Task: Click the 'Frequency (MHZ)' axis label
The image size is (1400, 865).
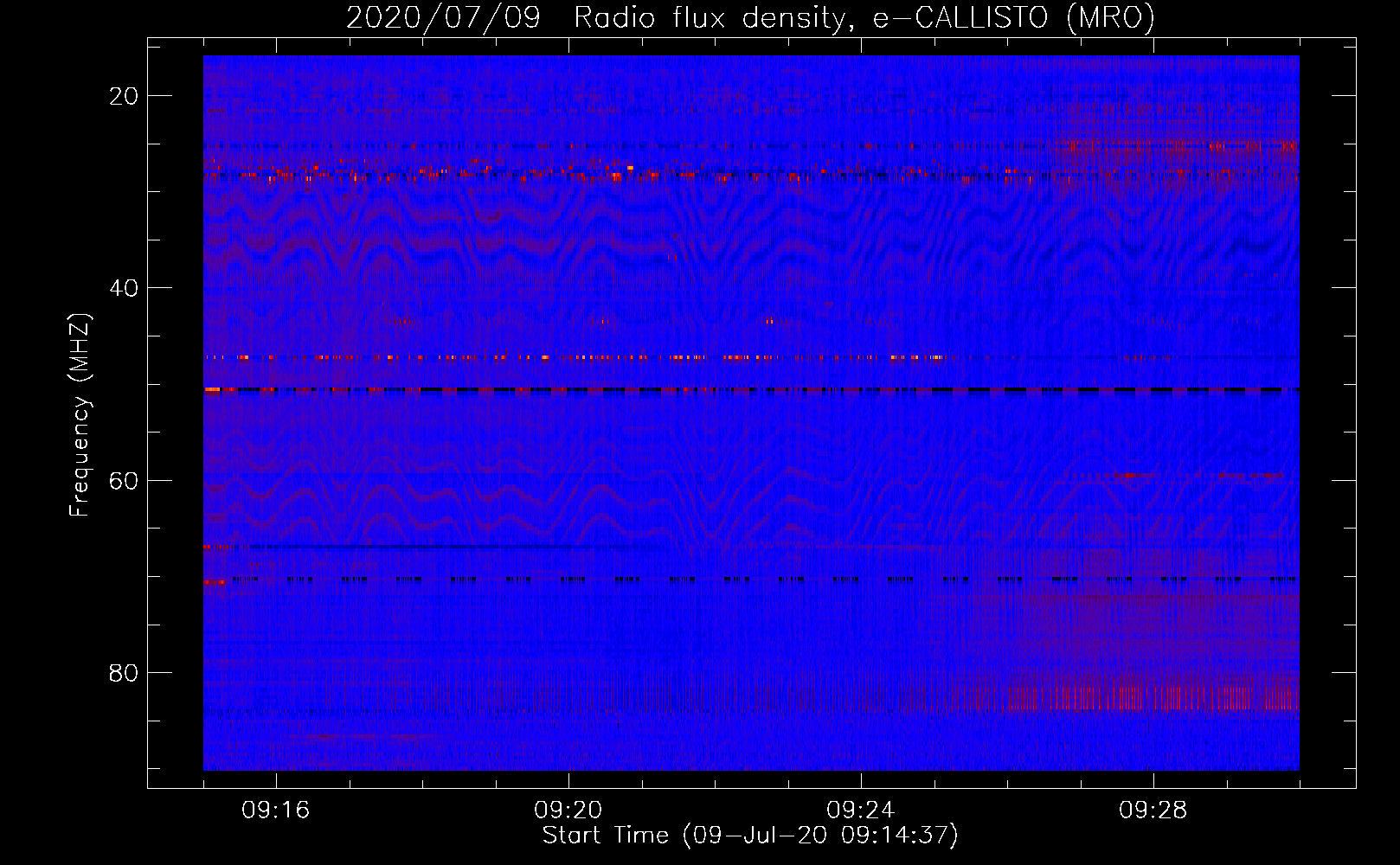Action: coord(80,415)
